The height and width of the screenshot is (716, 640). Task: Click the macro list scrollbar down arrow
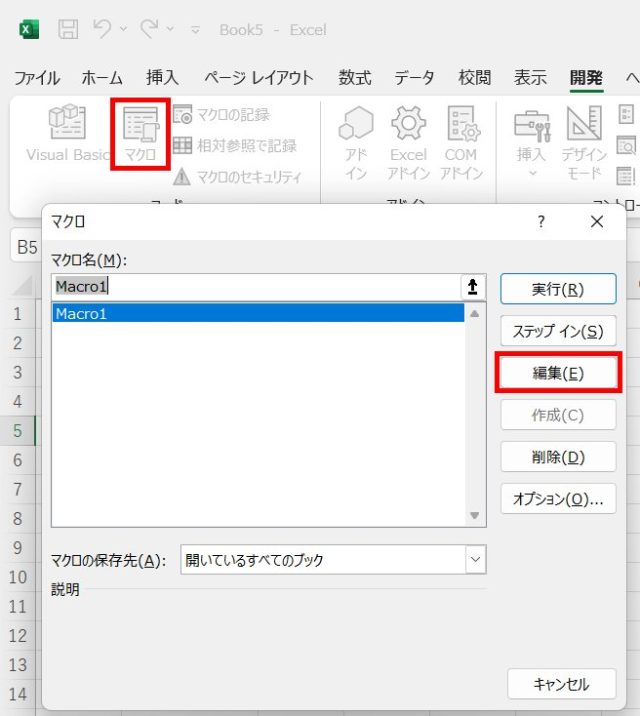pos(475,516)
